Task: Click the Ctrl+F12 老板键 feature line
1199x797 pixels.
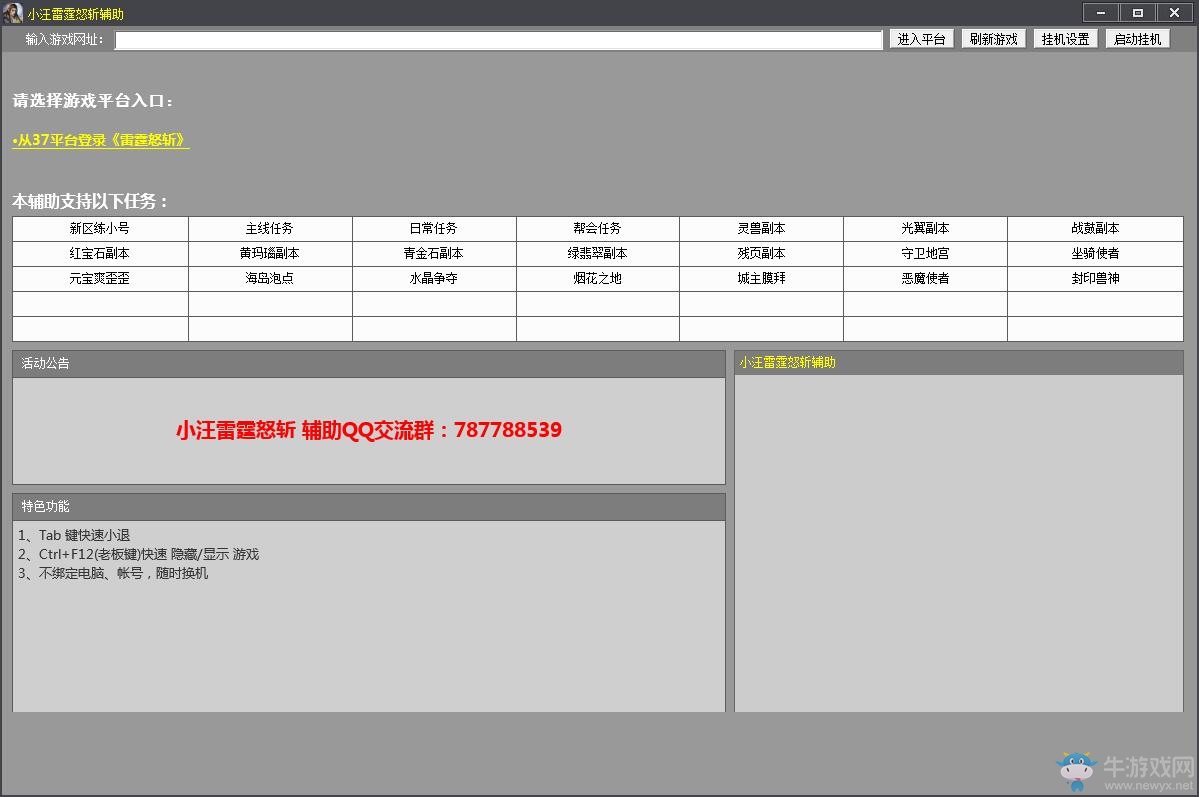Action: [138, 555]
